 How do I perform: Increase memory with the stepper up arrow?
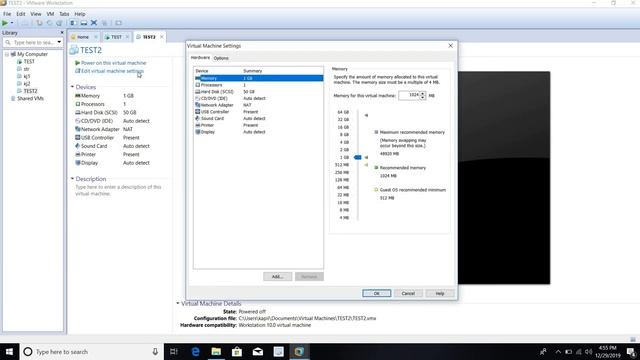(423, 93)
